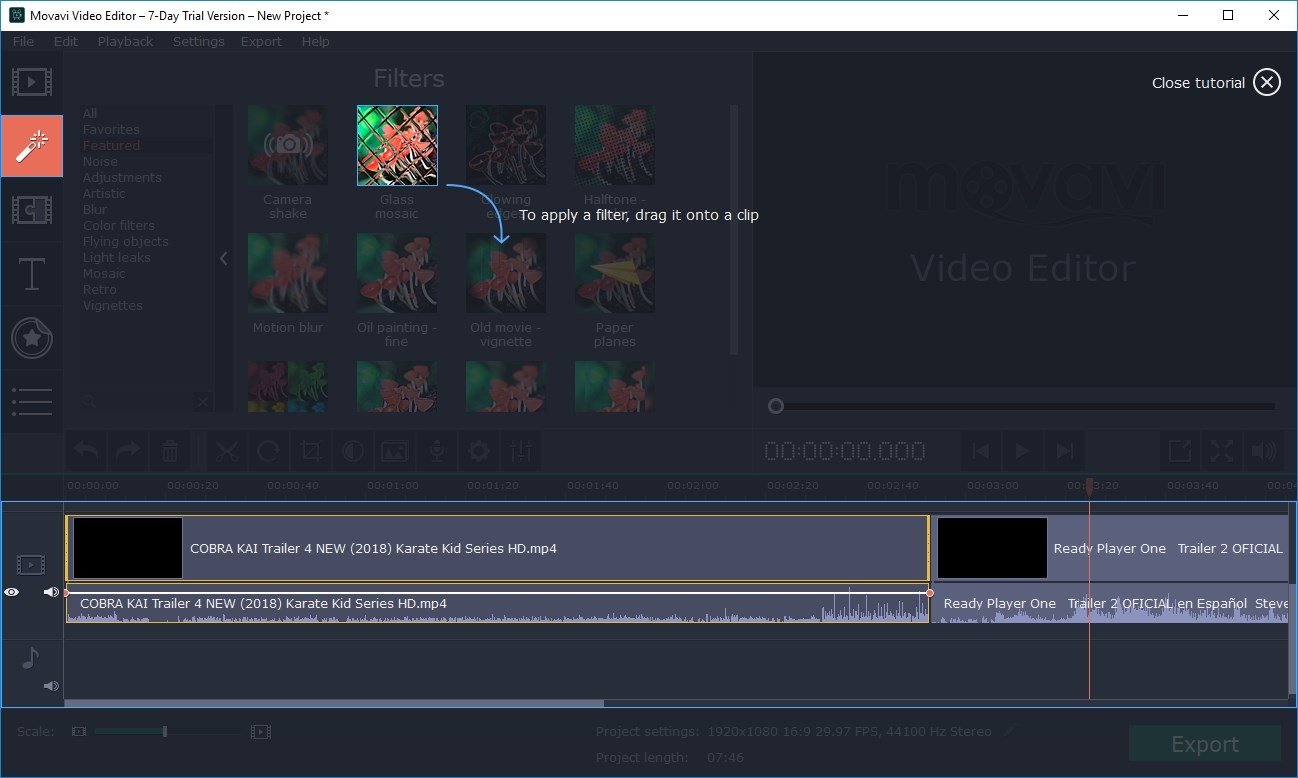The image size is (1298, 778).
Task: Toggle video track visibility eye
Action: (x=12, y=592)
